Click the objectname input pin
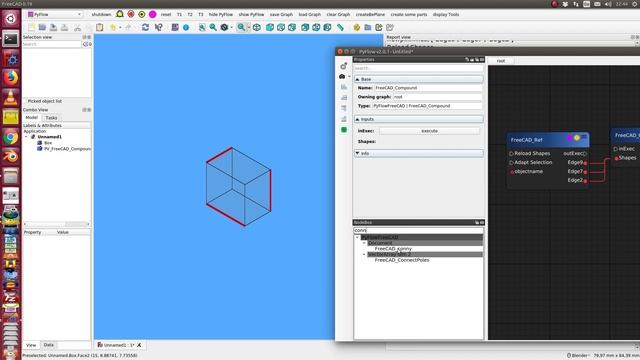Viewport: 640px width, 360px height. [511, 172]
